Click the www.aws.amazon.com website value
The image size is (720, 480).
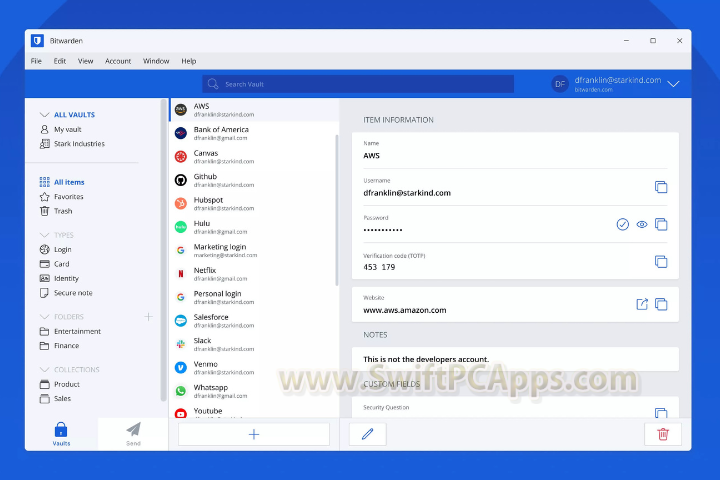(x=405, y=310)
